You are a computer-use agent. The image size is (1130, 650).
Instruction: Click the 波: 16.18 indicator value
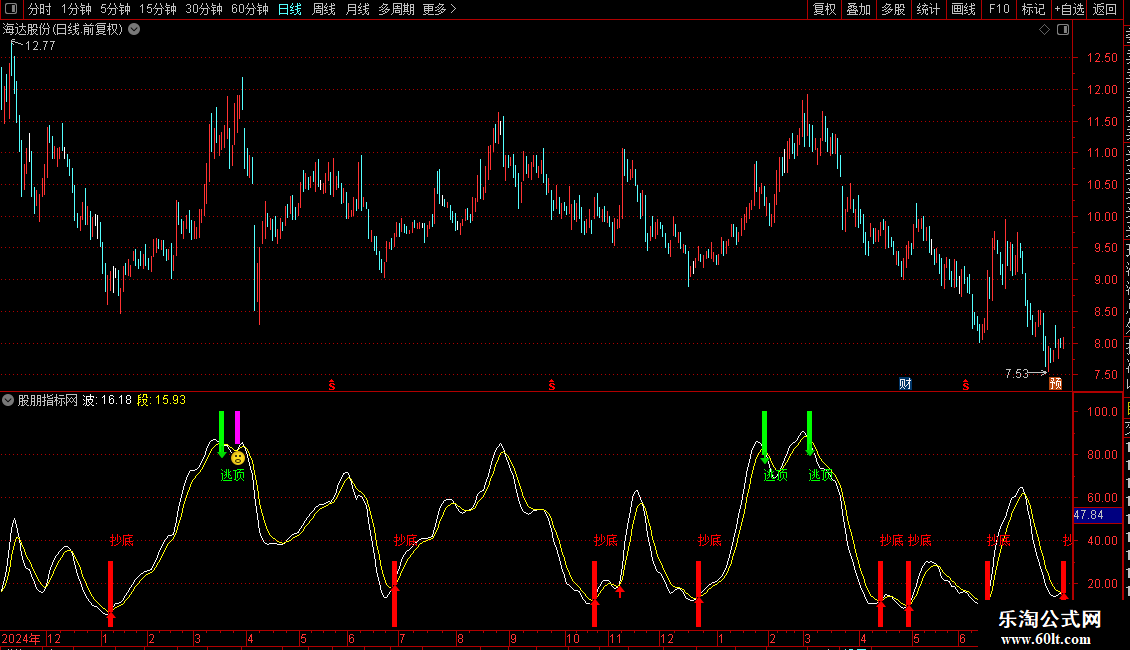[x=107, y=400]
